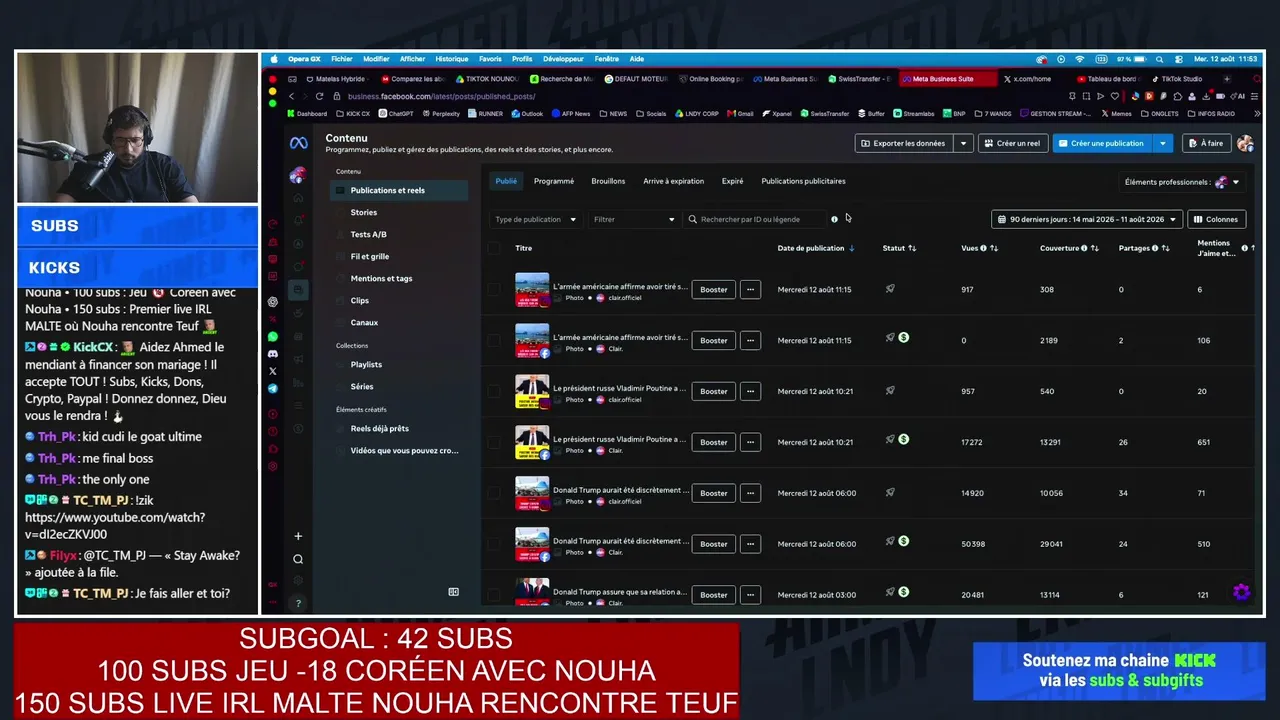Open the Type de publication dropdown
Viewport: 1280px width, 720px height.
pyautogui.click(x=536, y=219)
